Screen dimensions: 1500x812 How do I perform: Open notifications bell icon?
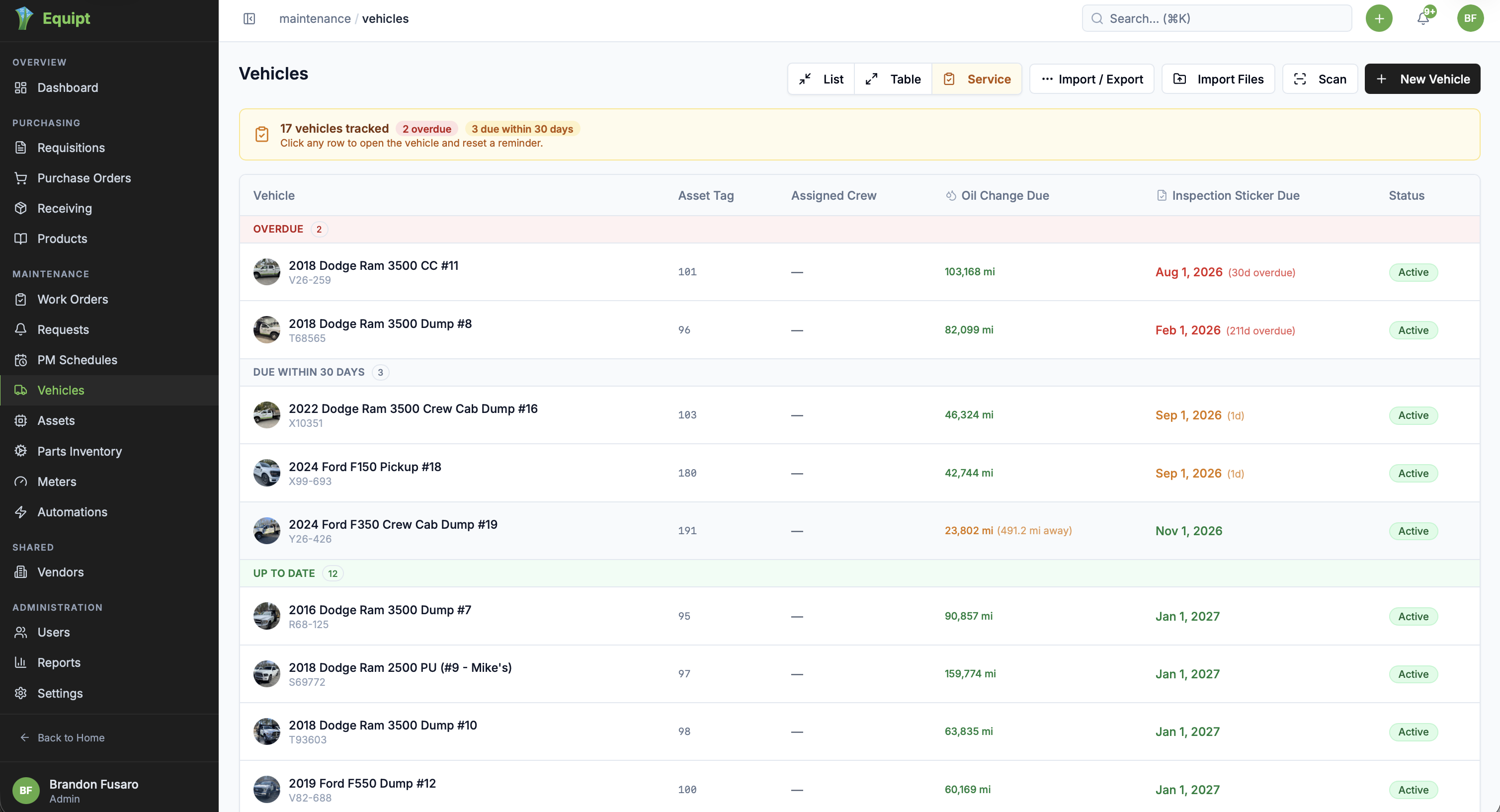[x=1423, y=18]
